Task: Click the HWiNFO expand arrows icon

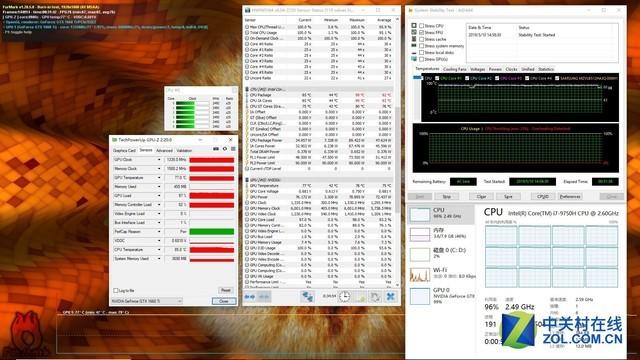Action: (250, 297)
